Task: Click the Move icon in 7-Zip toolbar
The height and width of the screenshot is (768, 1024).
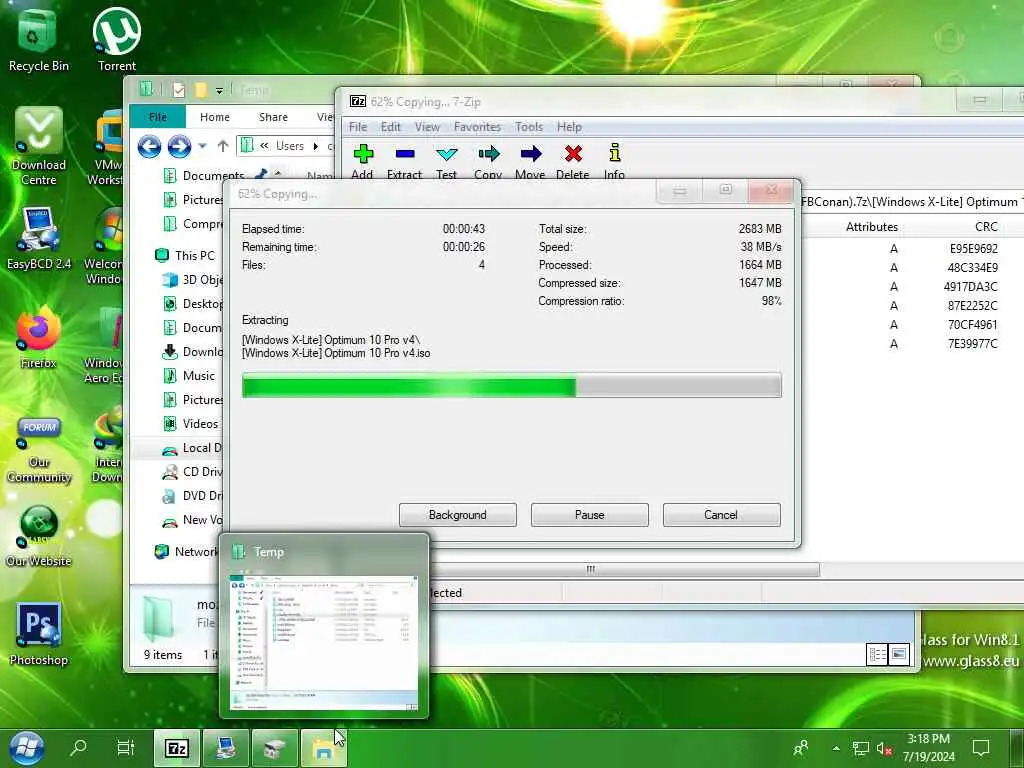Action: click(x=530, y=154)
